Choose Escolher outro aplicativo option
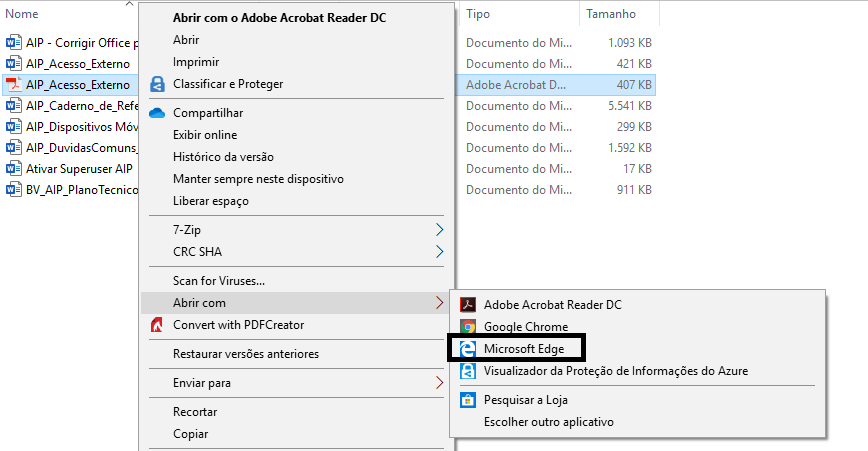The image size is (868, 451). pos(549,422)
